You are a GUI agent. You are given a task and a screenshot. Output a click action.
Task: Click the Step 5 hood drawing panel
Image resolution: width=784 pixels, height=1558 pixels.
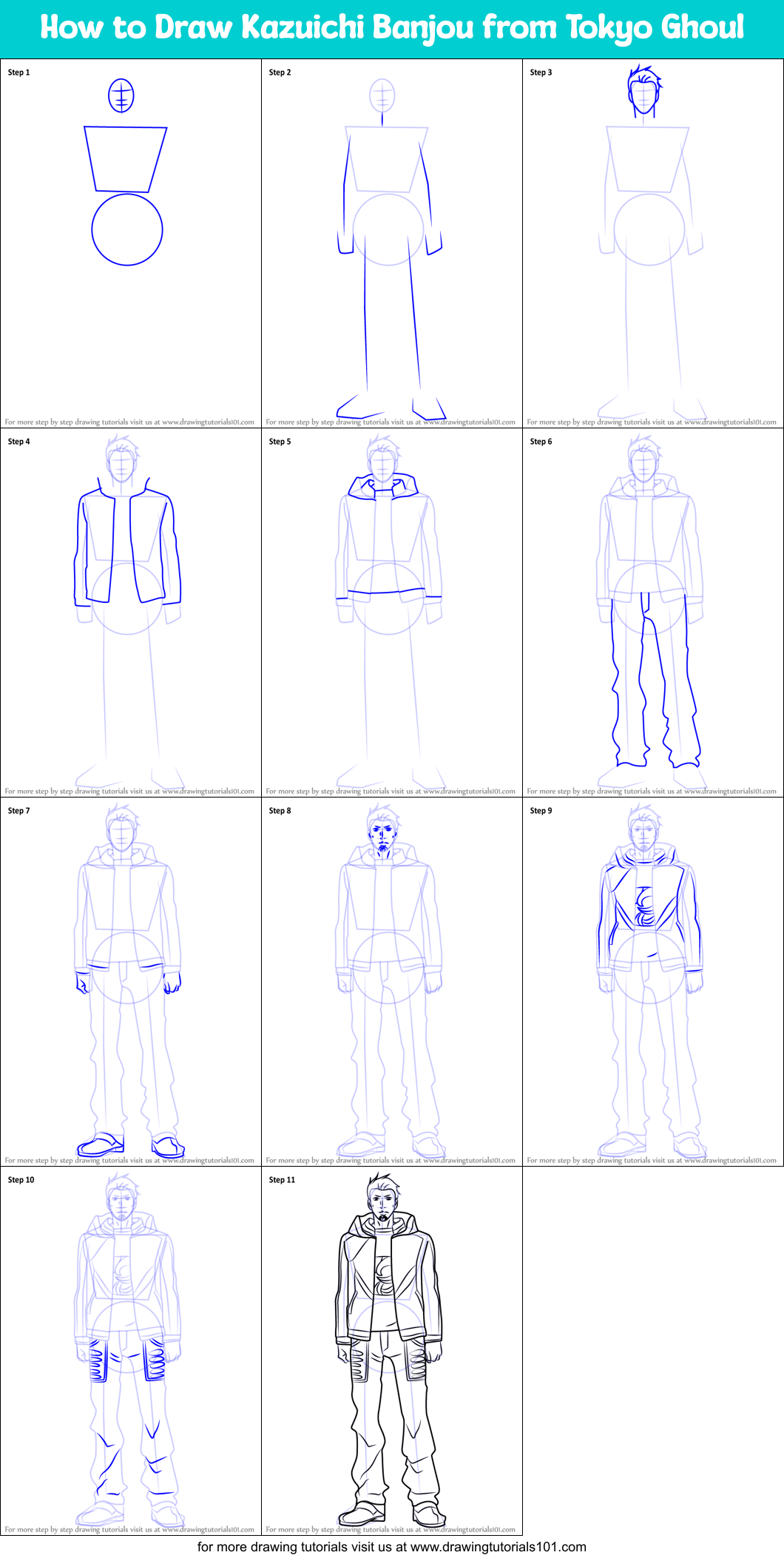(392, 613)
